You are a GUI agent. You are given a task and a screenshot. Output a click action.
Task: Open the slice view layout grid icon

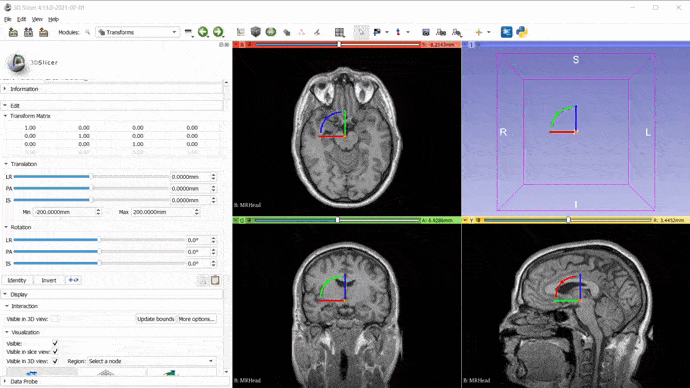(339, 32)
